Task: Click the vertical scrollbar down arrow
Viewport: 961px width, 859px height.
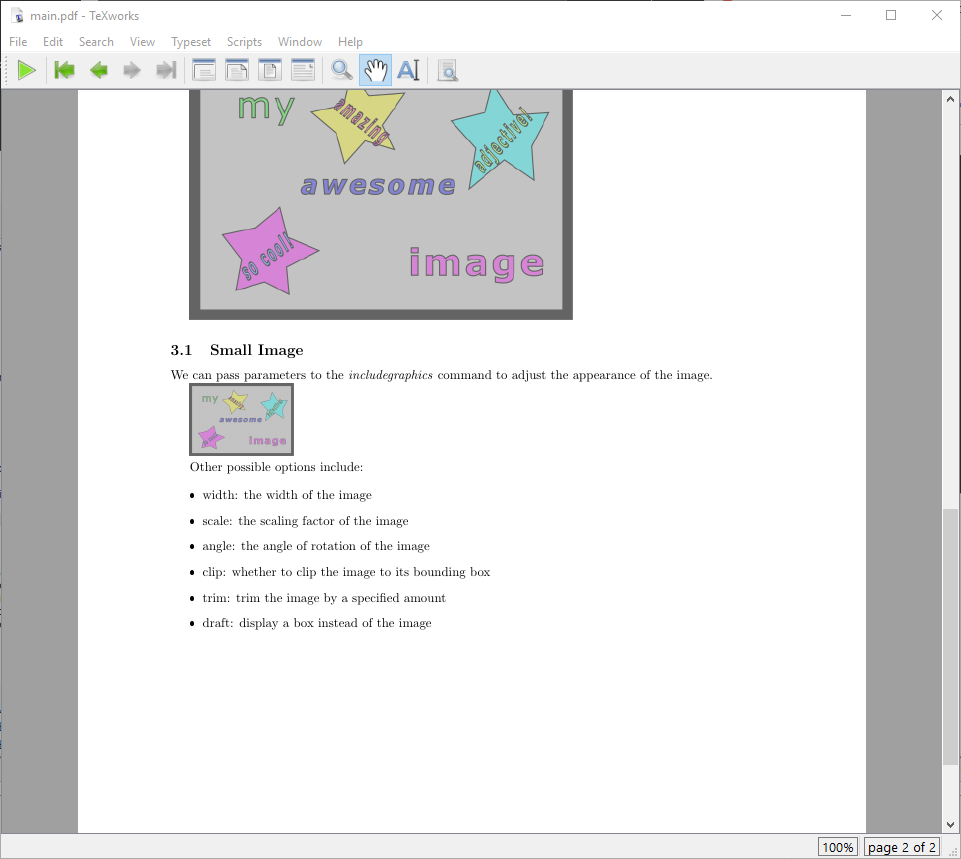Action: tap(950, 823)
